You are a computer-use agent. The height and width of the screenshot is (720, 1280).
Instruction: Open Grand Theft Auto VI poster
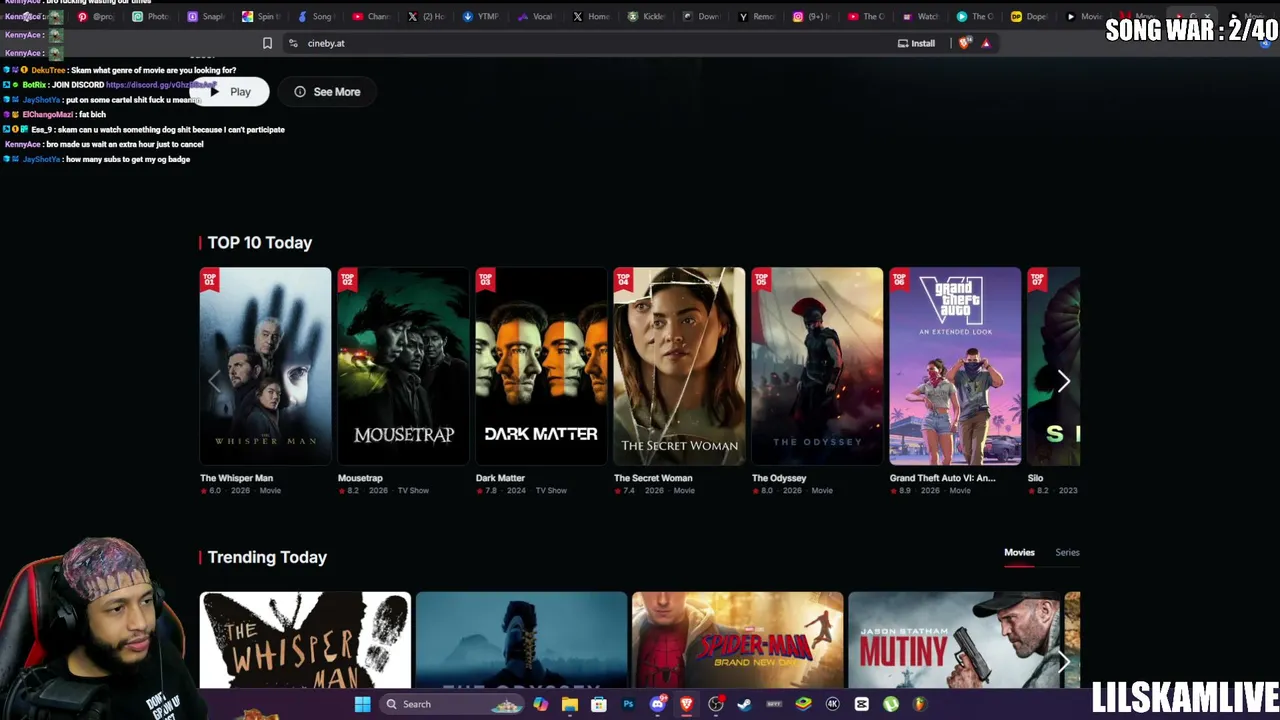(955, 366)
